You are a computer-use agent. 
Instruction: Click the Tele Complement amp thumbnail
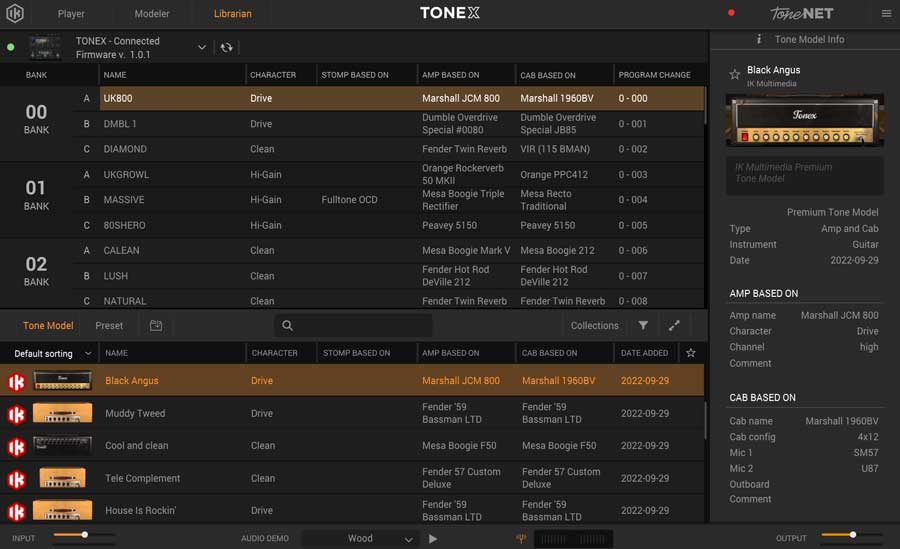63,478
